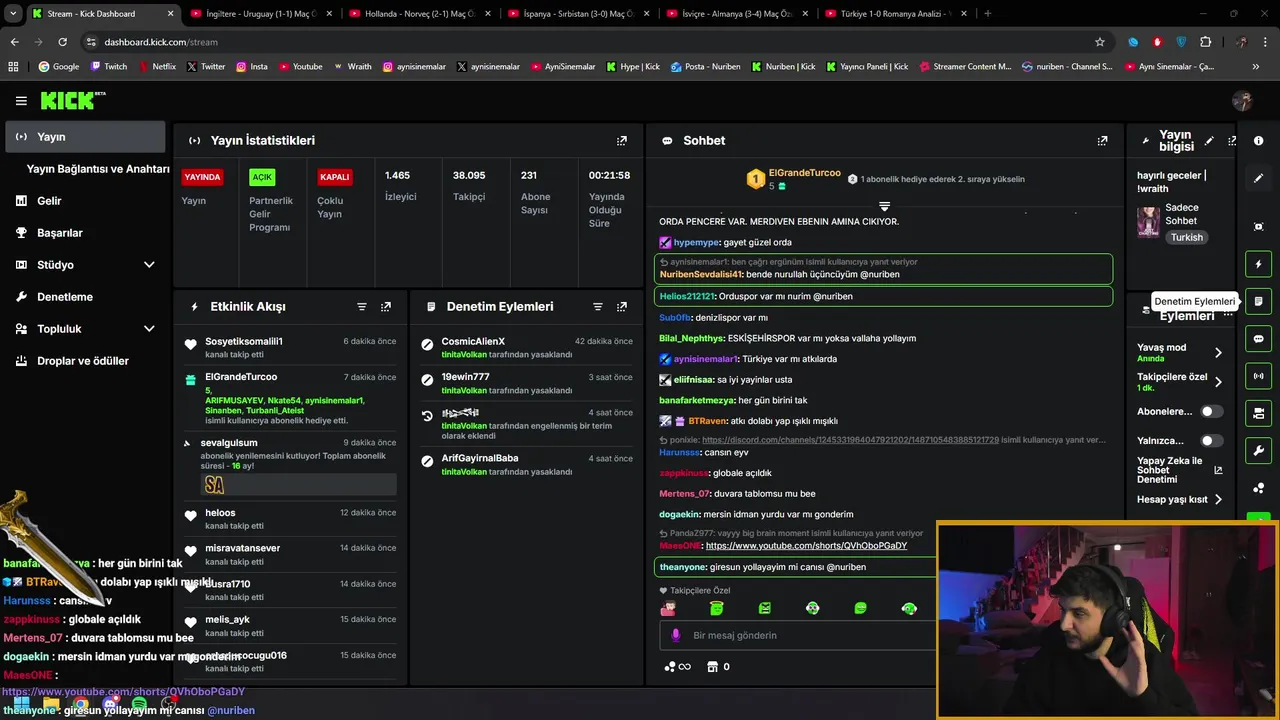This screenshot has height=720, width=1280.
Task: Open the Takipçilere özel settings chevron
Action: click(x=1218, y=382)
